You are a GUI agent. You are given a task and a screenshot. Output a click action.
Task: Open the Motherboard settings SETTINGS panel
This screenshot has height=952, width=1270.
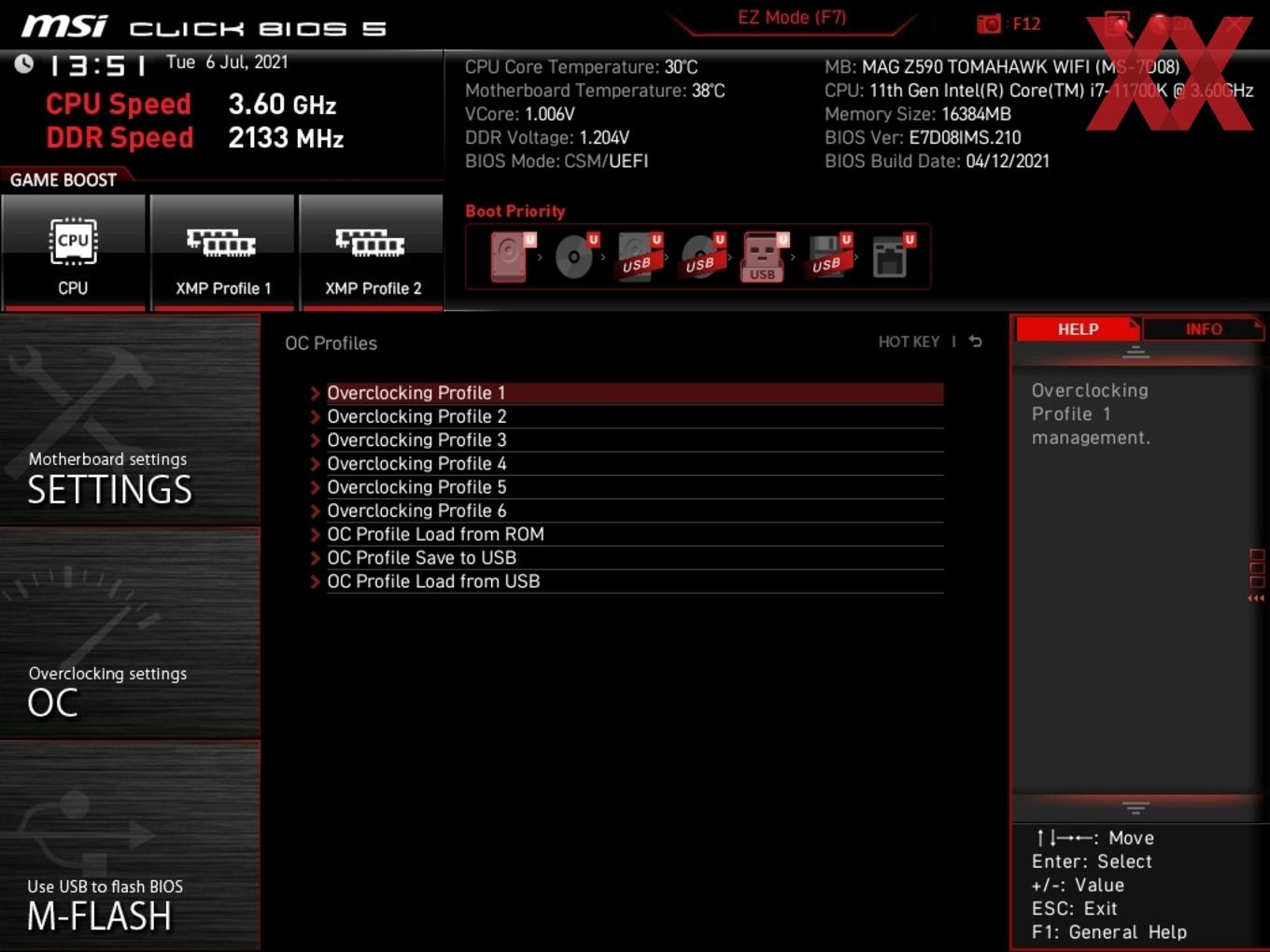click(130, 420)
